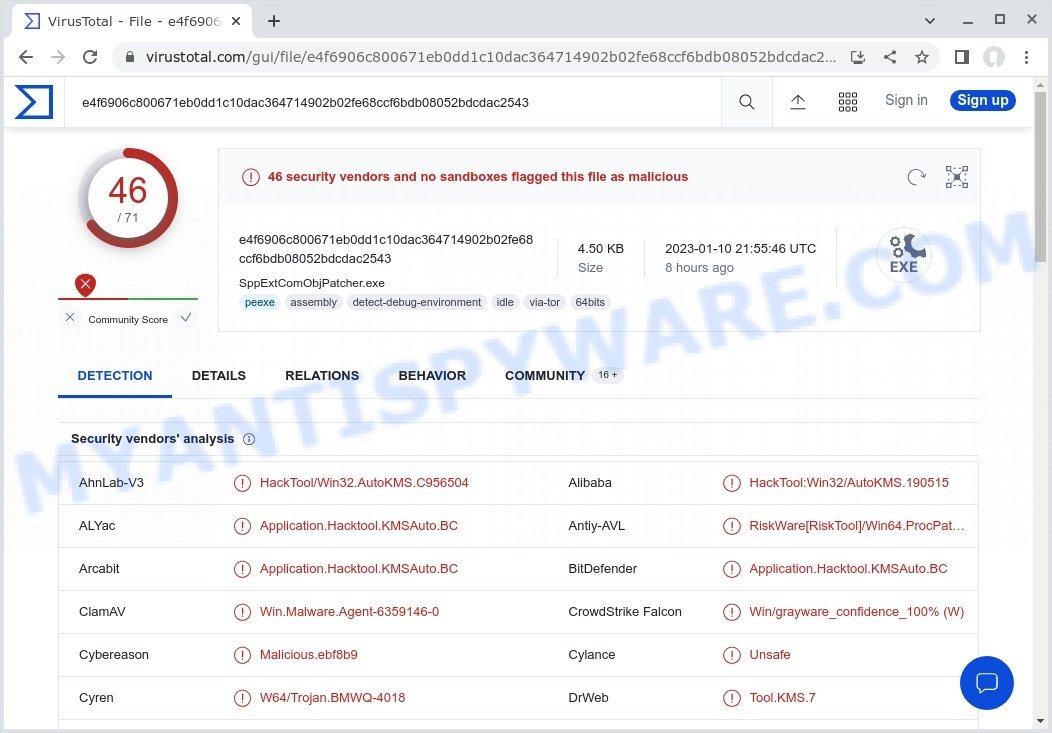Click the assembly tag
Viewport: 1052px width, 733px height.
tap(313, 302)
